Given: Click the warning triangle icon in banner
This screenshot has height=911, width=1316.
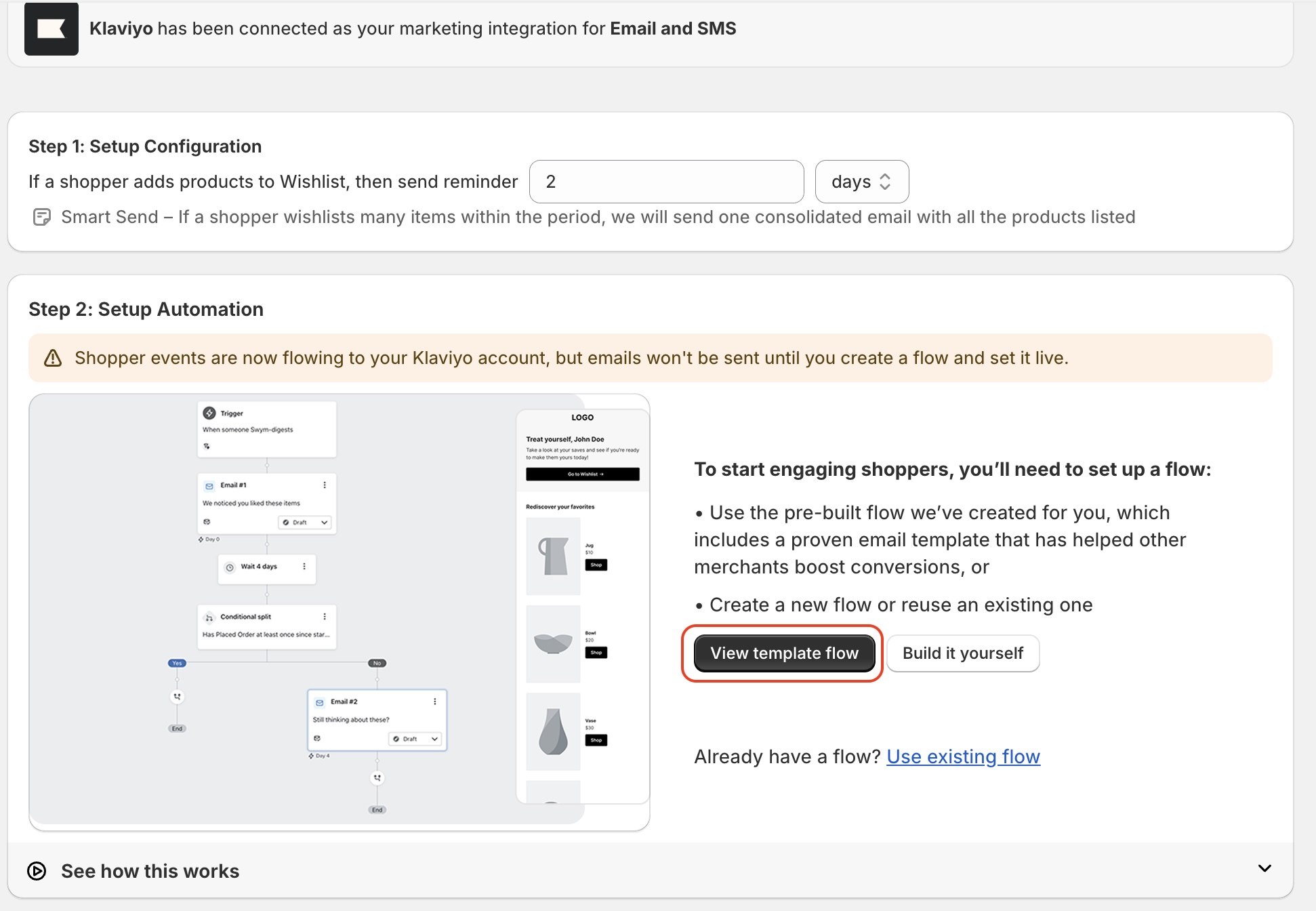Looking at the screenshot, I should tap(53, 358).
